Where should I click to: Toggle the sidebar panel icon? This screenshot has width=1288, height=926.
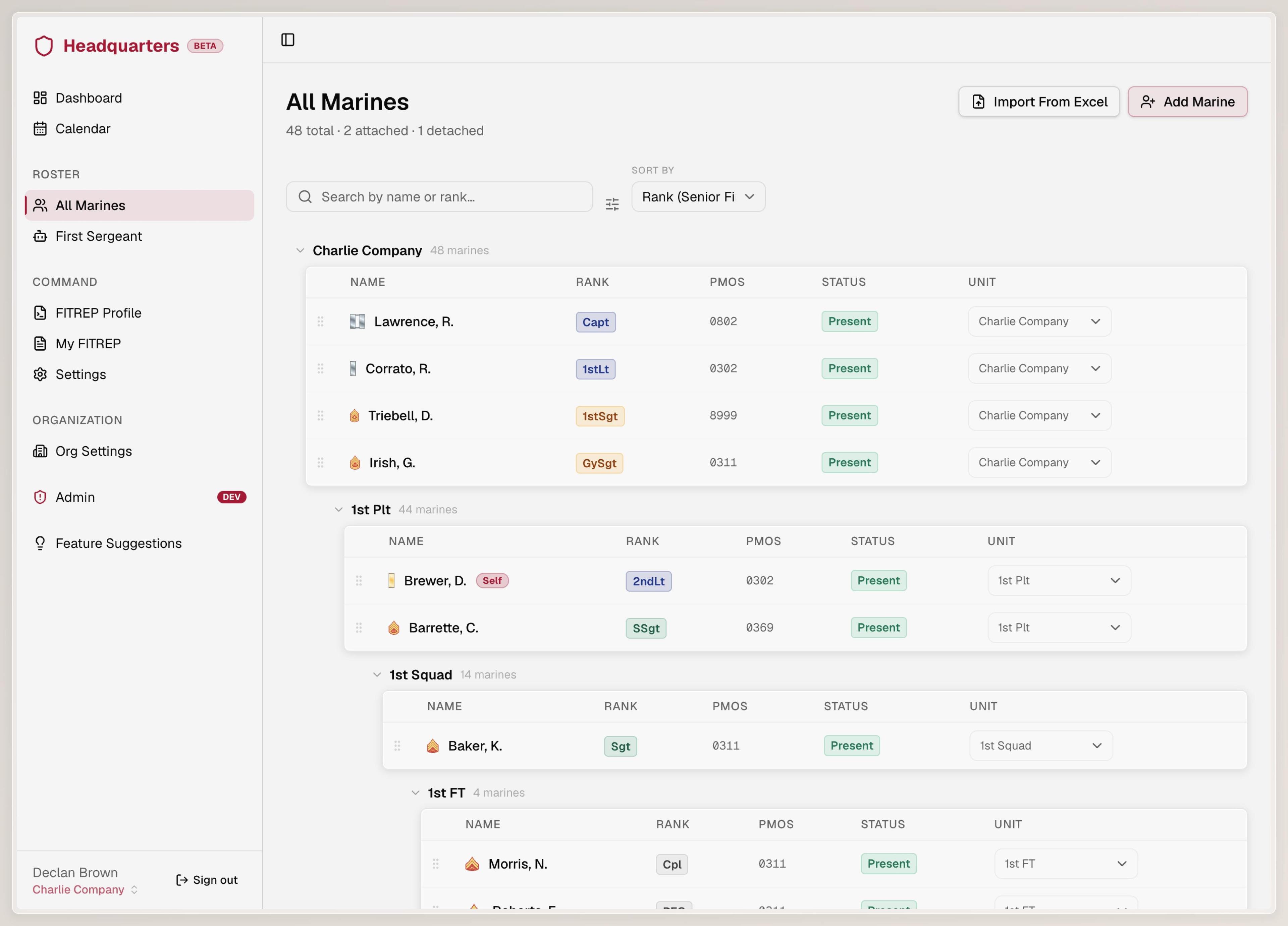click(x=288, y=40)
